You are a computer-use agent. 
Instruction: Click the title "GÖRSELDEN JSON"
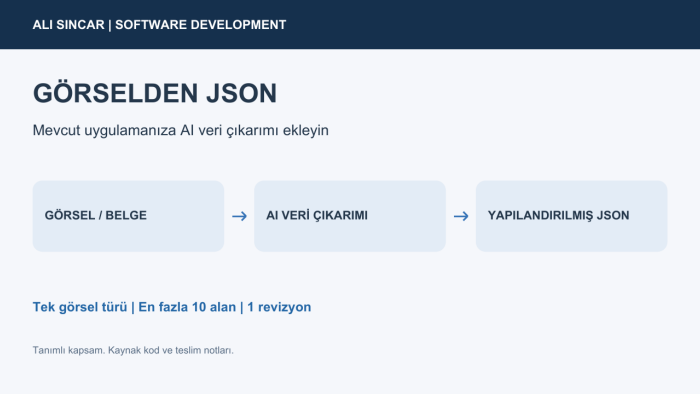click(155, 93)
